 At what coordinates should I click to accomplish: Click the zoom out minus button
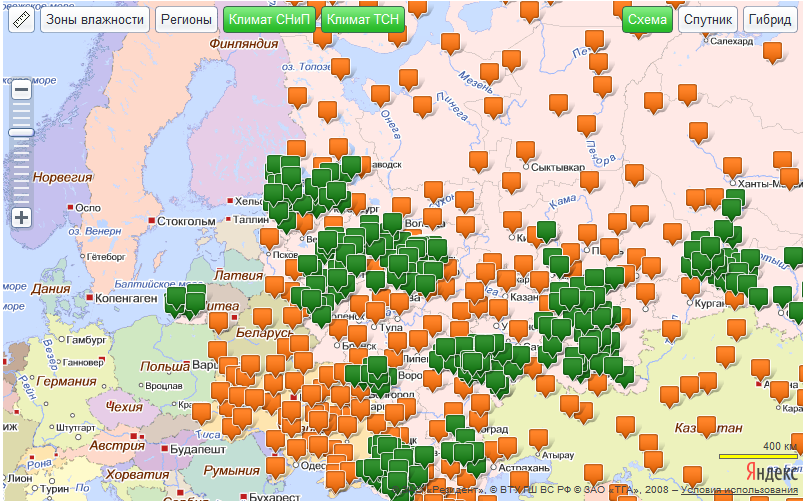click(x=21, y=90)
